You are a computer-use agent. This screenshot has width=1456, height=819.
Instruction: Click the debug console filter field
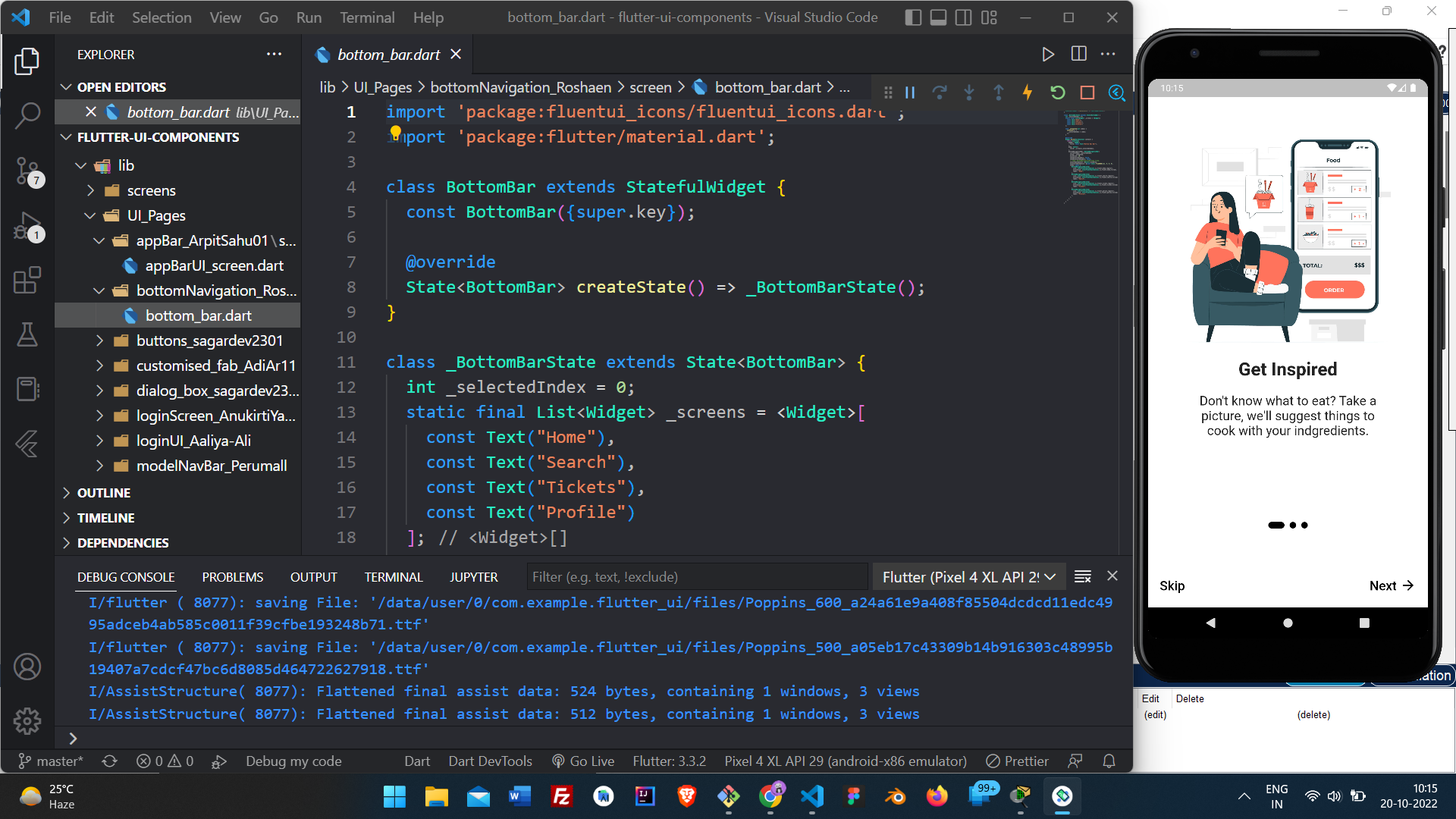click(x=697, y=577)
